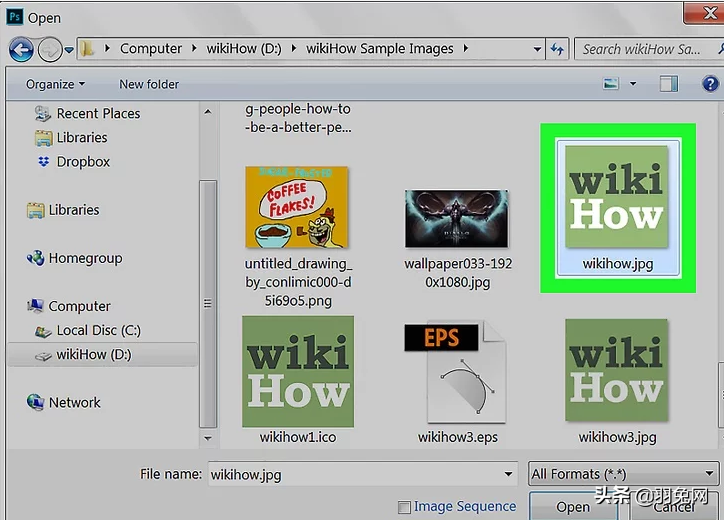Select Dropbox in the sidebar
This screenshot has height=520, width=724.
83,162
